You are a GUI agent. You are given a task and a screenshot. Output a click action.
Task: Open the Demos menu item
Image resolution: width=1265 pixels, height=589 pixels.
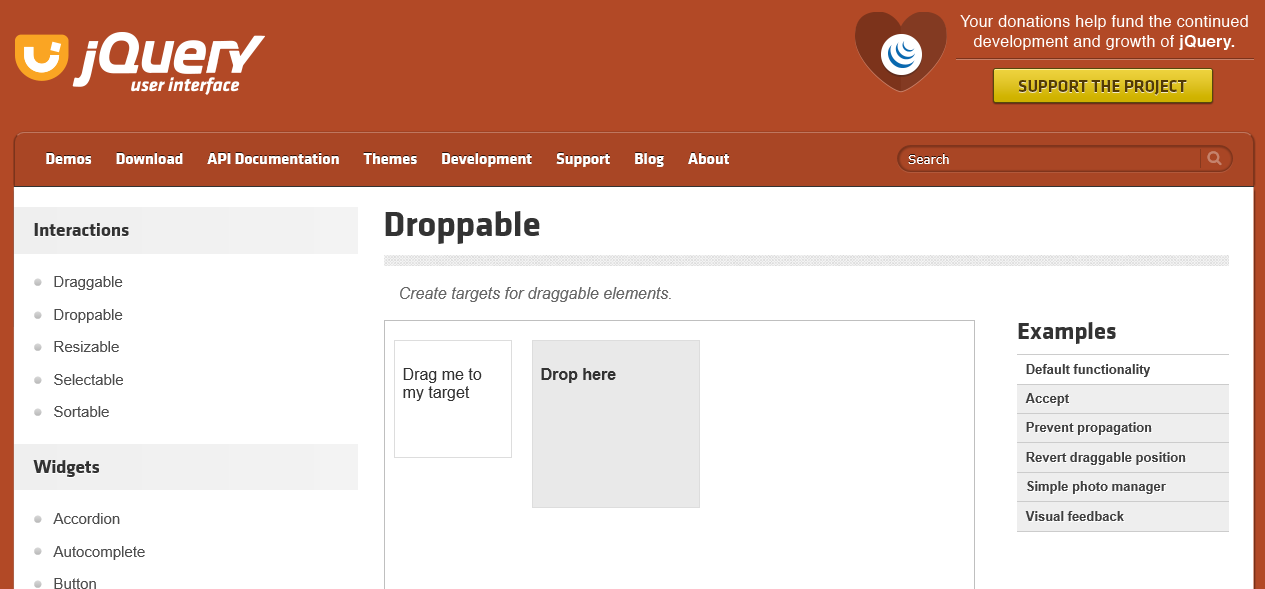(68, 159)
